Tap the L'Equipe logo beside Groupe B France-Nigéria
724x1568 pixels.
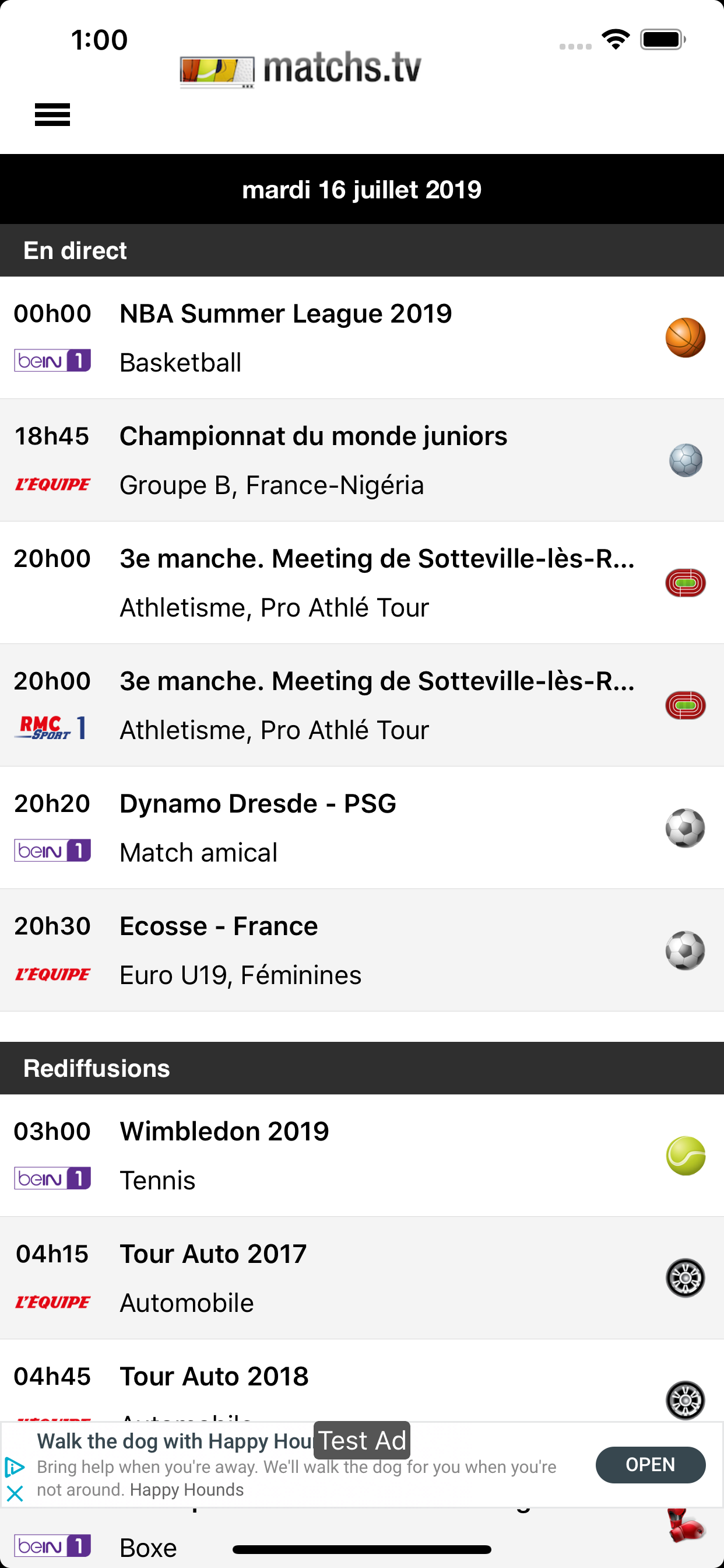[53, 485]
